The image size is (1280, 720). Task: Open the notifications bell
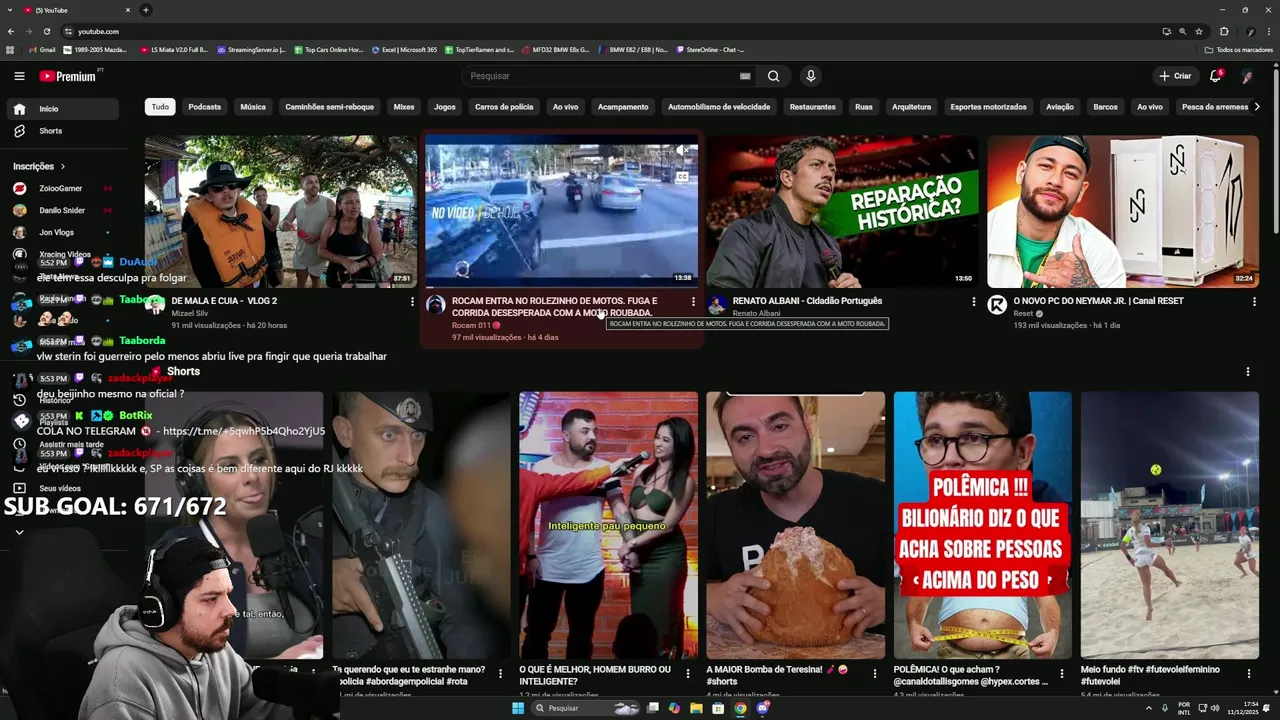point(1216,76)
